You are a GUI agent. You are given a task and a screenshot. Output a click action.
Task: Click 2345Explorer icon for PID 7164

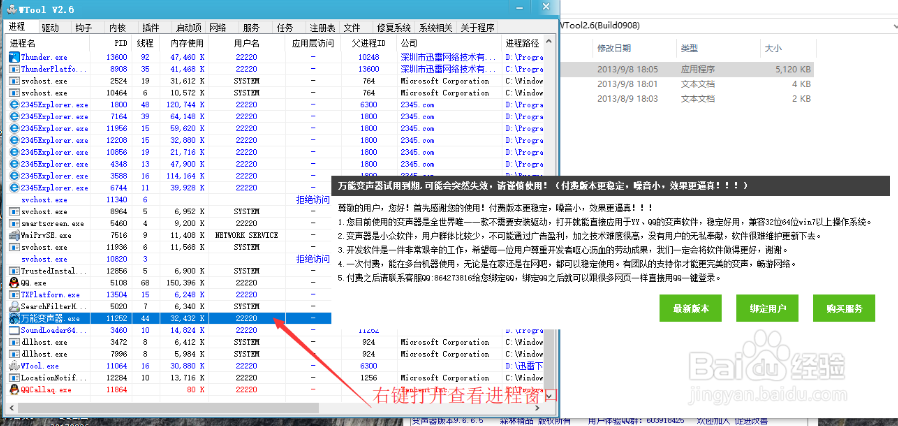click(14, 117)
